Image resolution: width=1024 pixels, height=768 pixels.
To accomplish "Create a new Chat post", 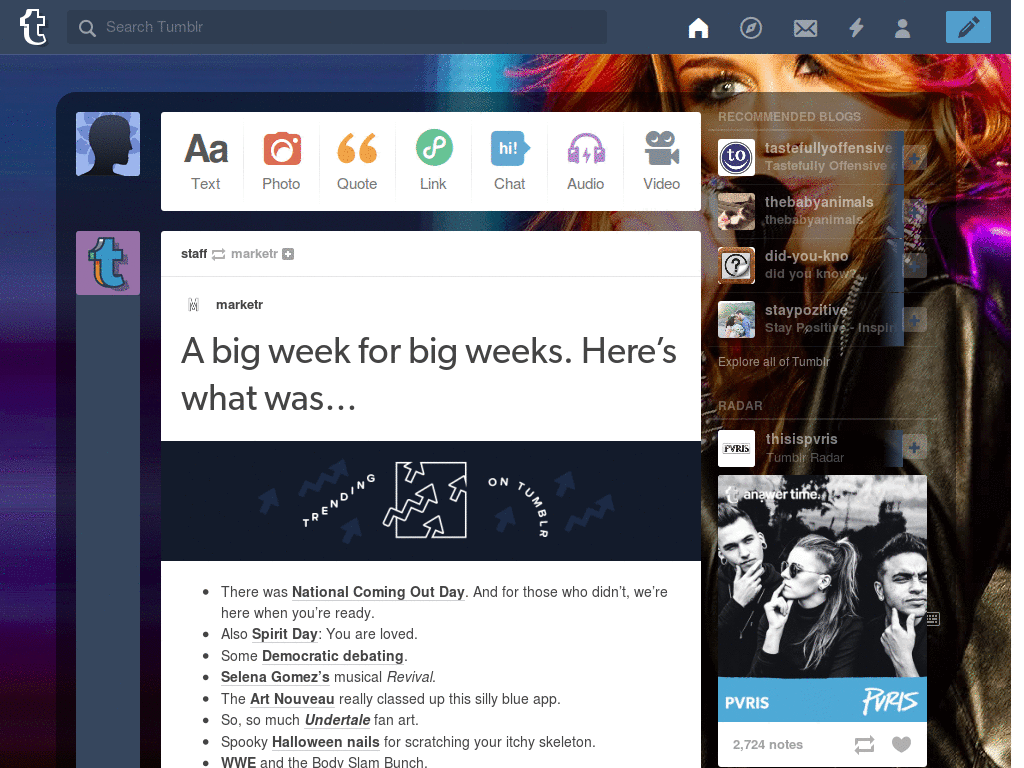I will coord(509,161).
